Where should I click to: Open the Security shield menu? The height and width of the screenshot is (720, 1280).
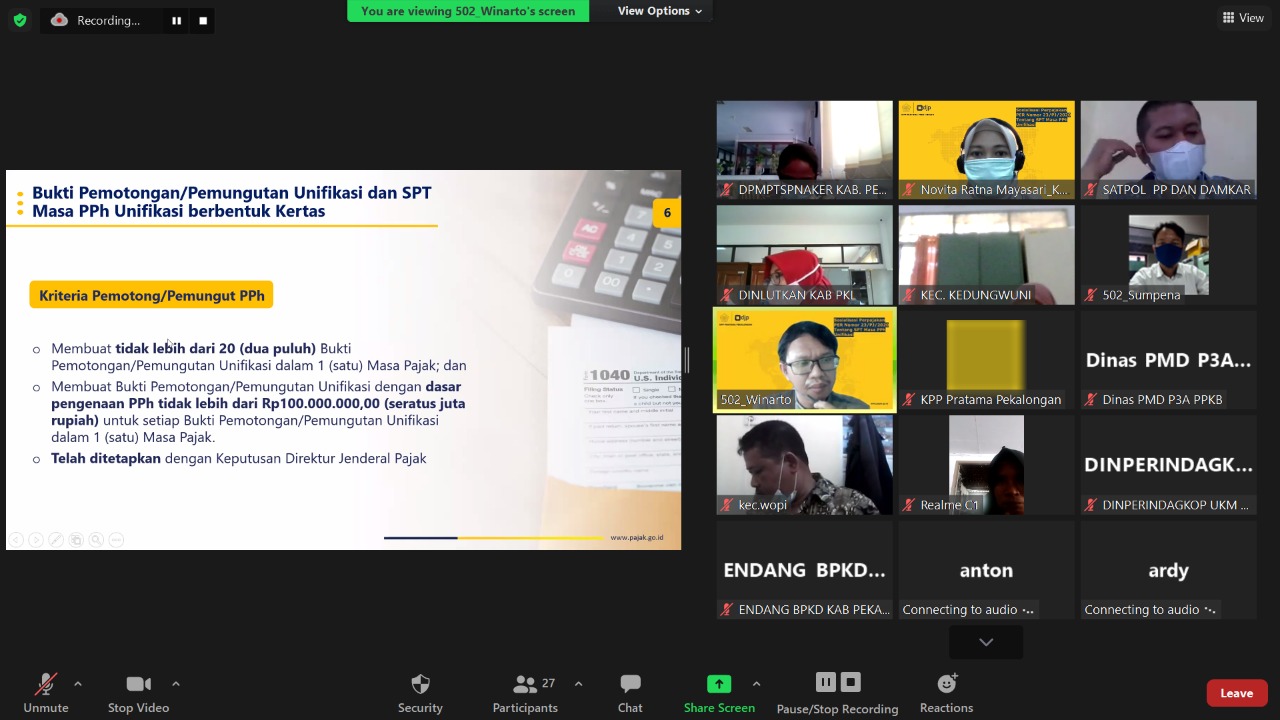pos(420,693)
